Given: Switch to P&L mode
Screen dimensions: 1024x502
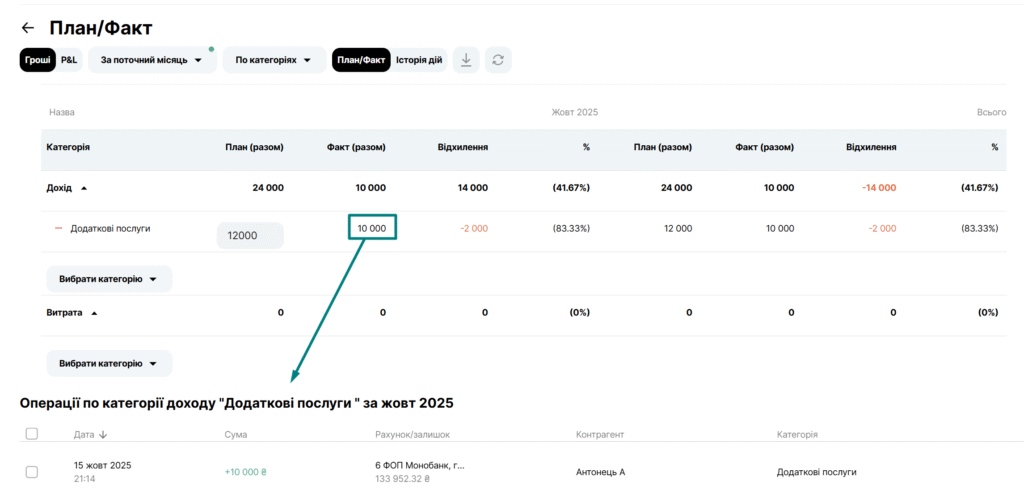Looking at the screenshot, I should click(x=68, y=60).
